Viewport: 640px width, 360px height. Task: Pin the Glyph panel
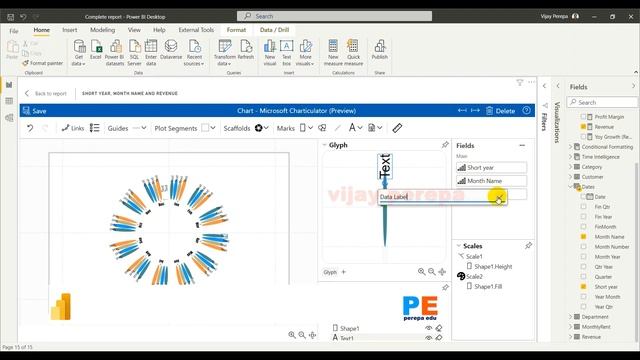(445, 145)
